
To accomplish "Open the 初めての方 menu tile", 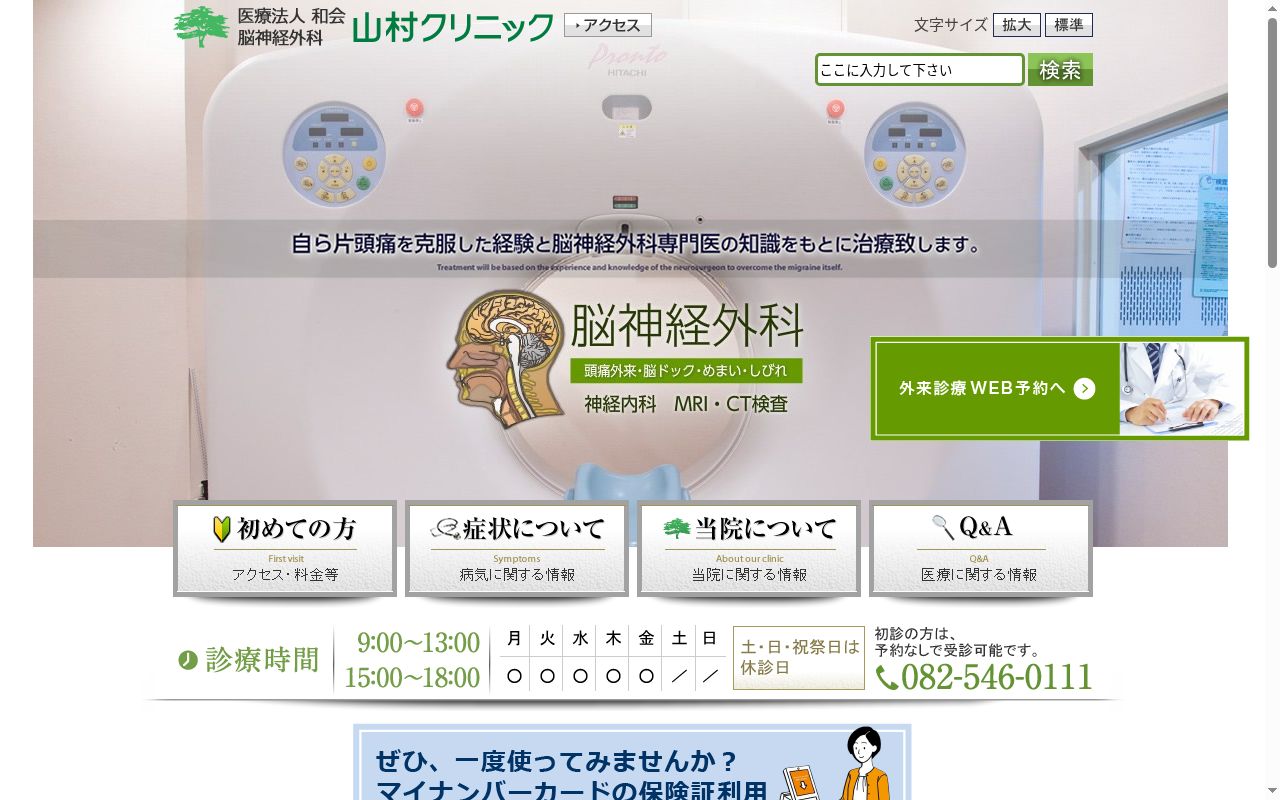I will pyautogui.click(x=285, y=549).
